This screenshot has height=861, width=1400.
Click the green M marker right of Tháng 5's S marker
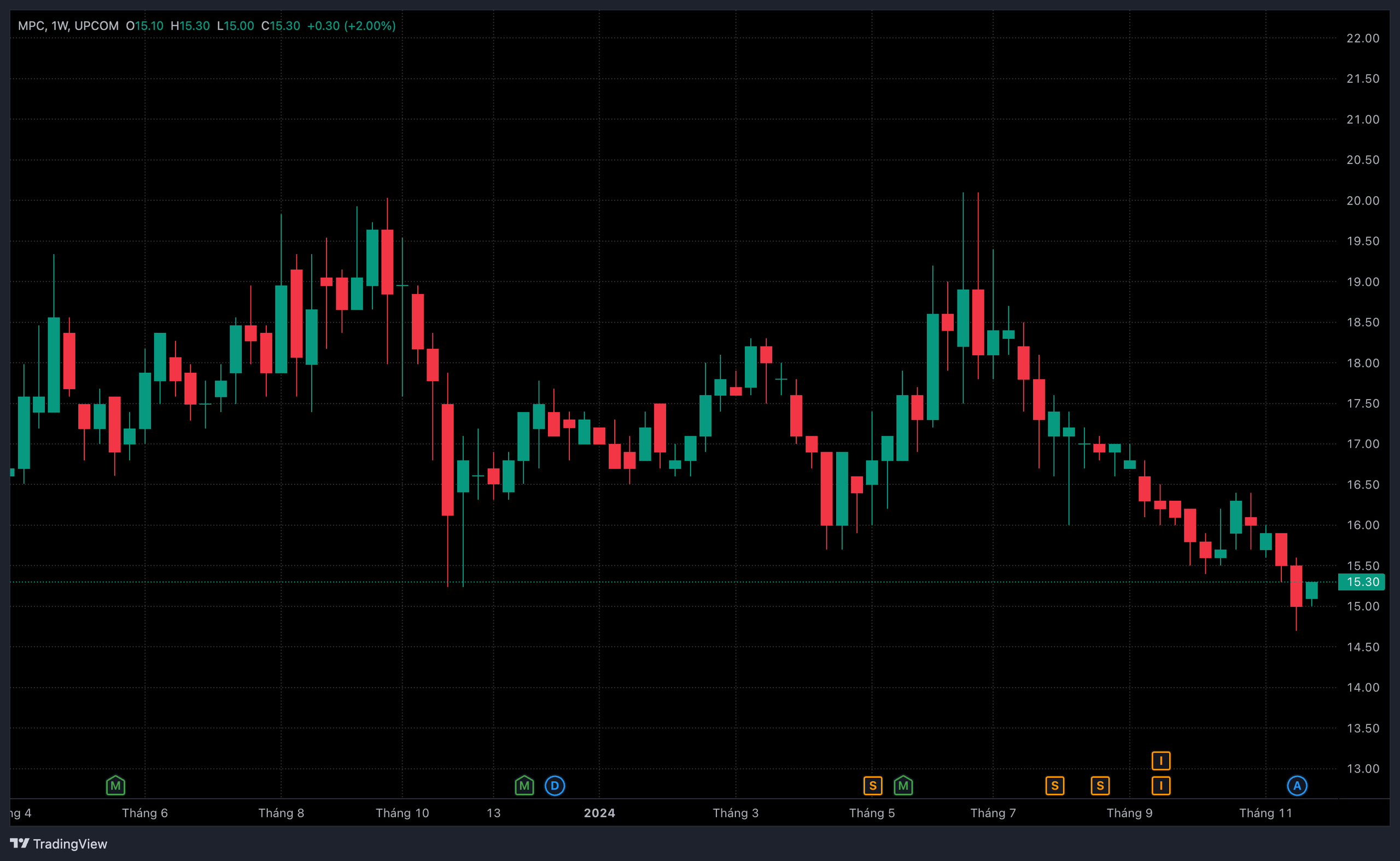pyautogui.click(x=903, y=786)
